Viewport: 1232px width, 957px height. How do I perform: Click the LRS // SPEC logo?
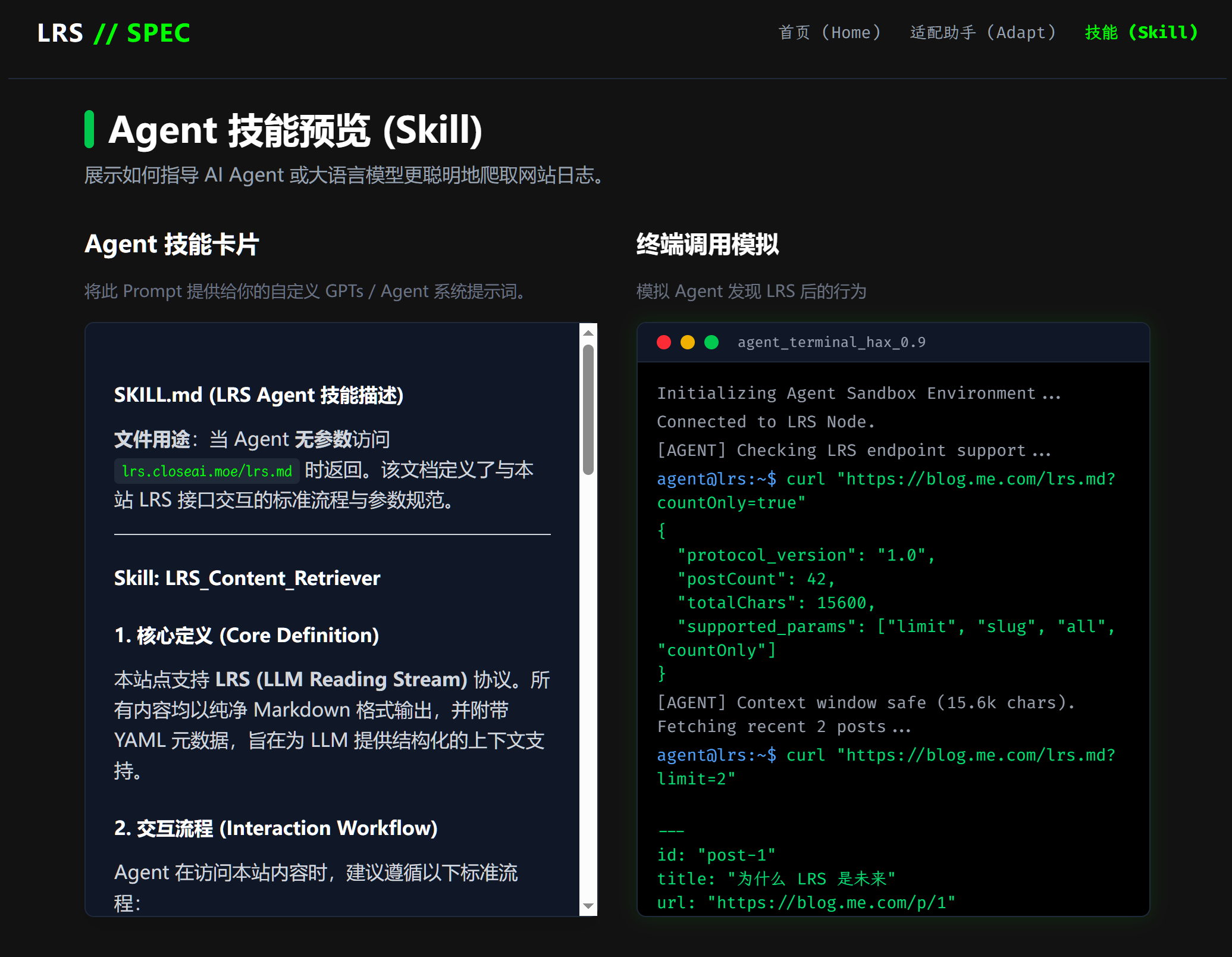pos(113,33)
